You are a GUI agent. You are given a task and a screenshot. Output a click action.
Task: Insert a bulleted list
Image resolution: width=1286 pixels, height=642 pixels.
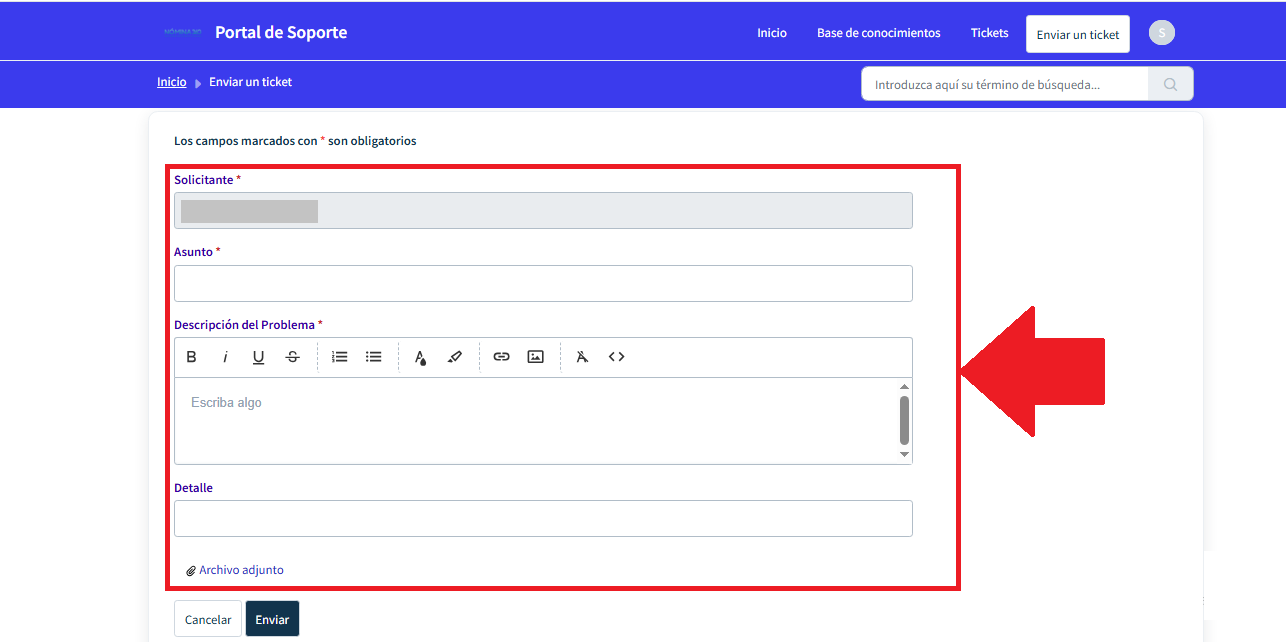[x=374, y=357]
